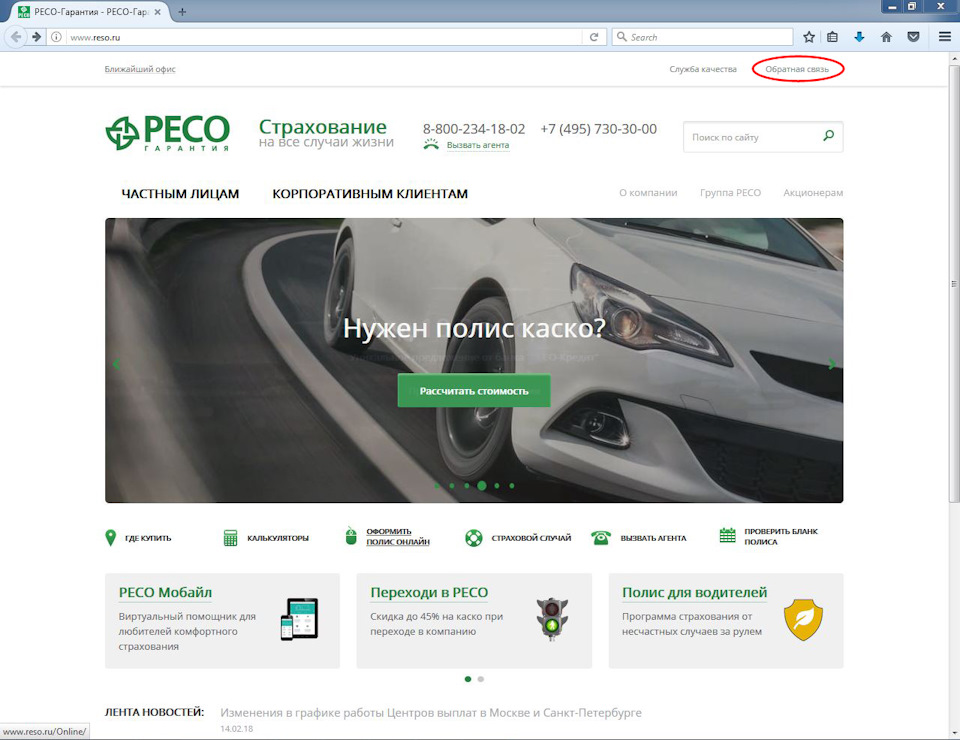Image resolution: width=960 pixels, height=740 pixels.
Task: Open the news headline about Центров выплат
Action: click(431, 712)
